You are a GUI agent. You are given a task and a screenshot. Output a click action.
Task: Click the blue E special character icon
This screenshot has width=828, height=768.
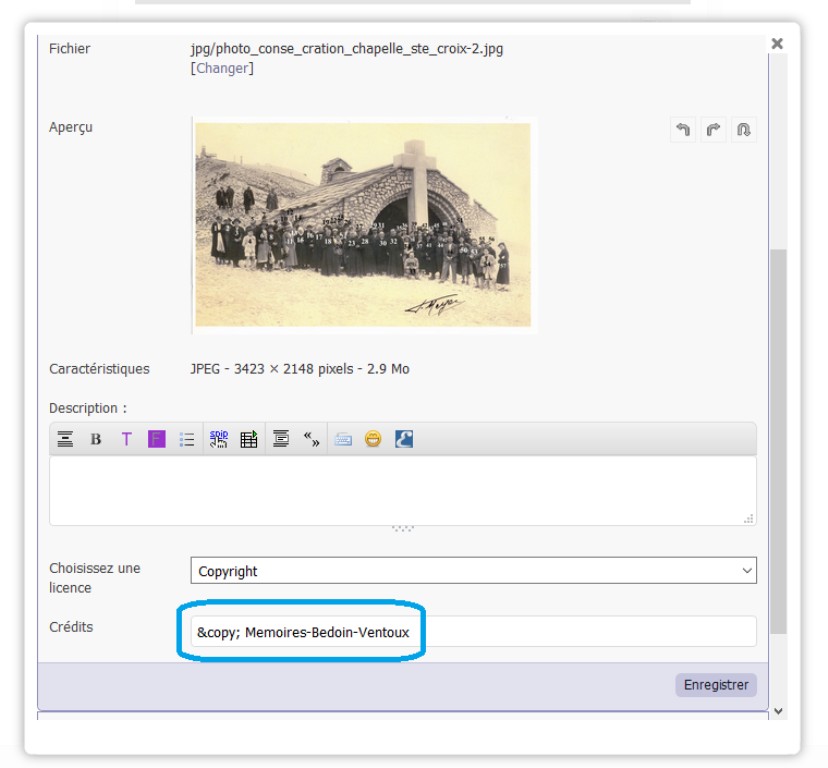click(404, 439)
